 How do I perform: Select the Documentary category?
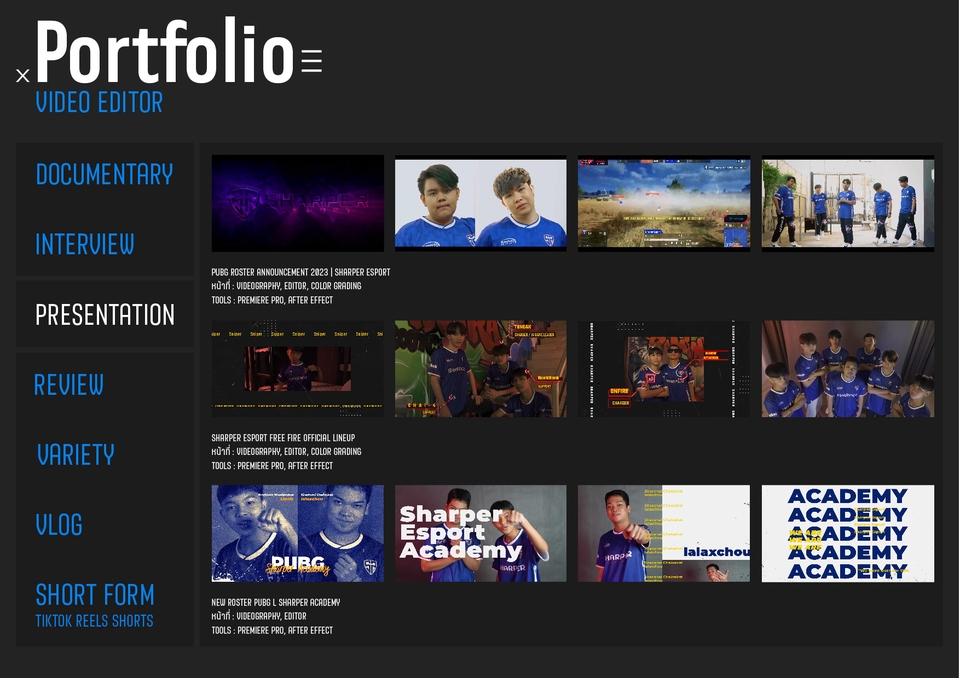pyautogui.click(x=105, y=175)
